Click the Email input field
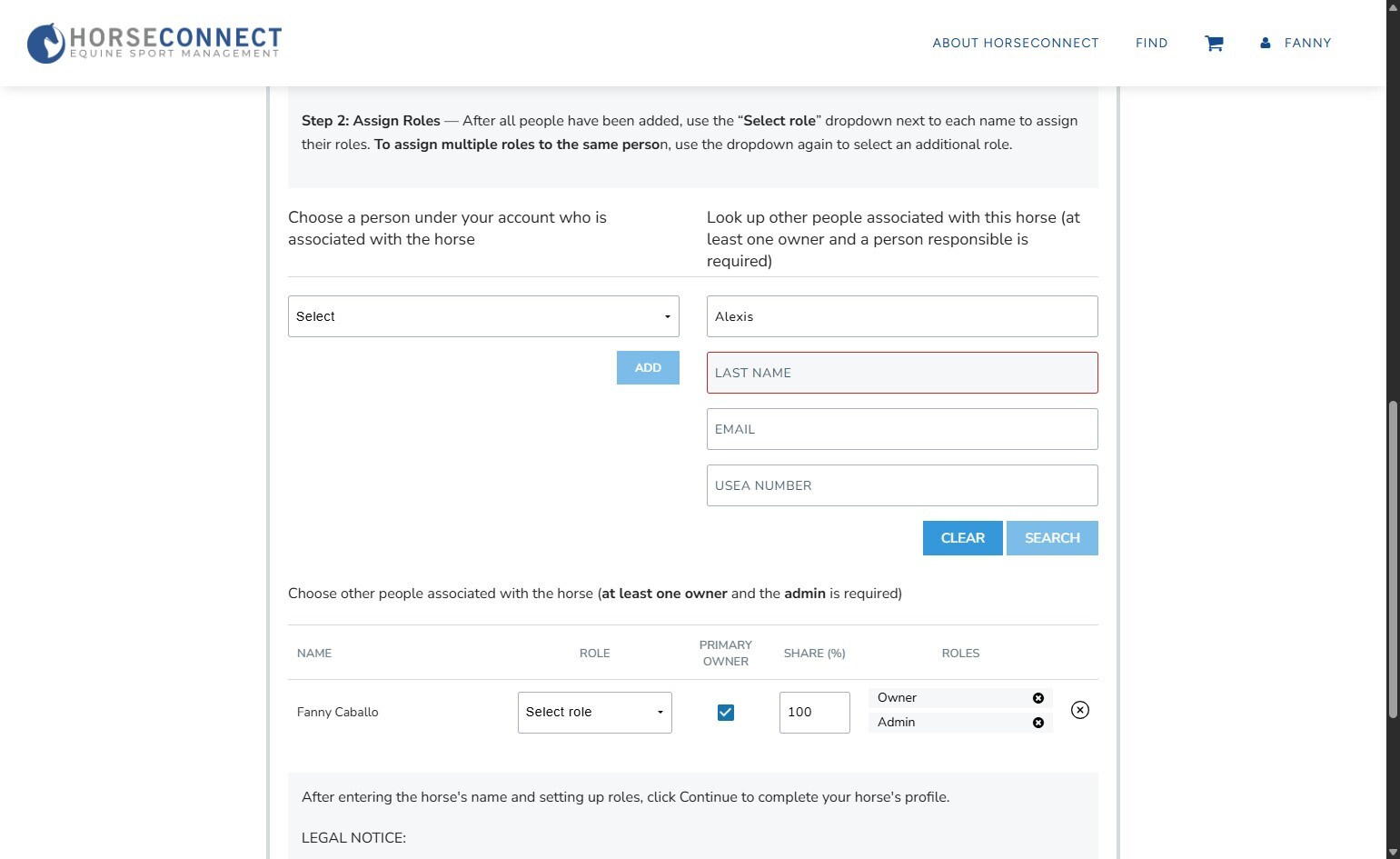 (902, 429)
